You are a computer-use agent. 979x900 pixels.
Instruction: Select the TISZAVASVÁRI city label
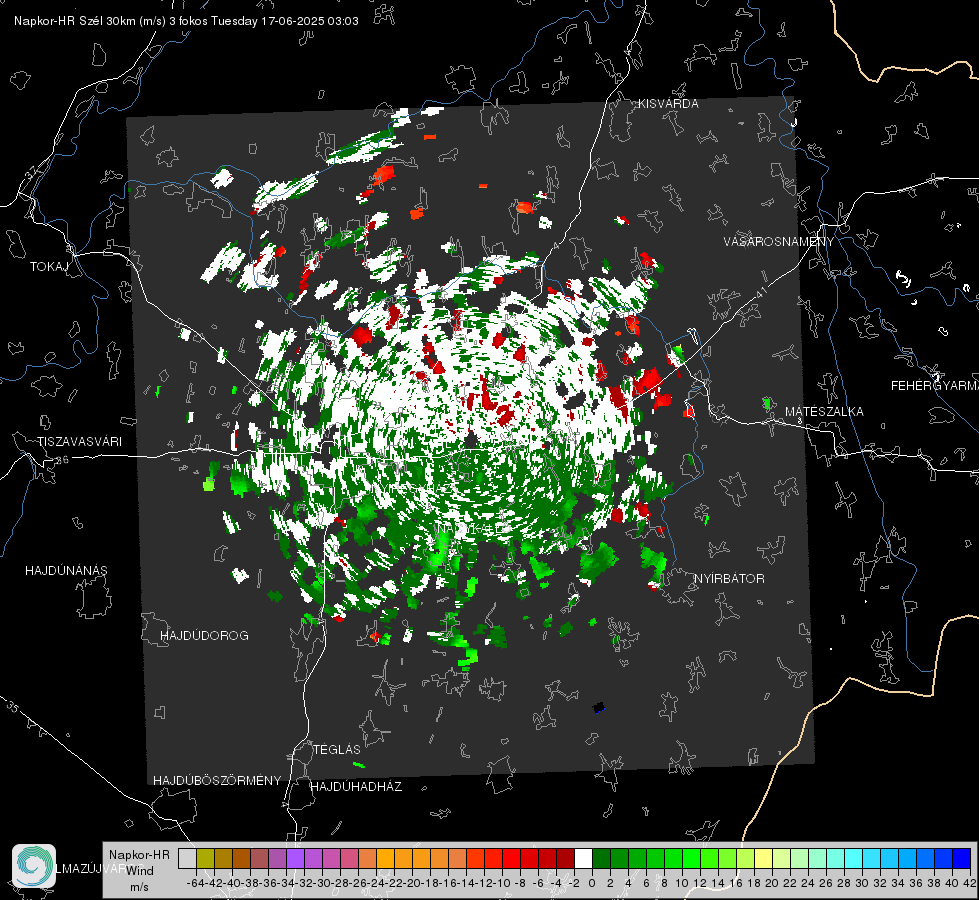click(x=79, y=442)
